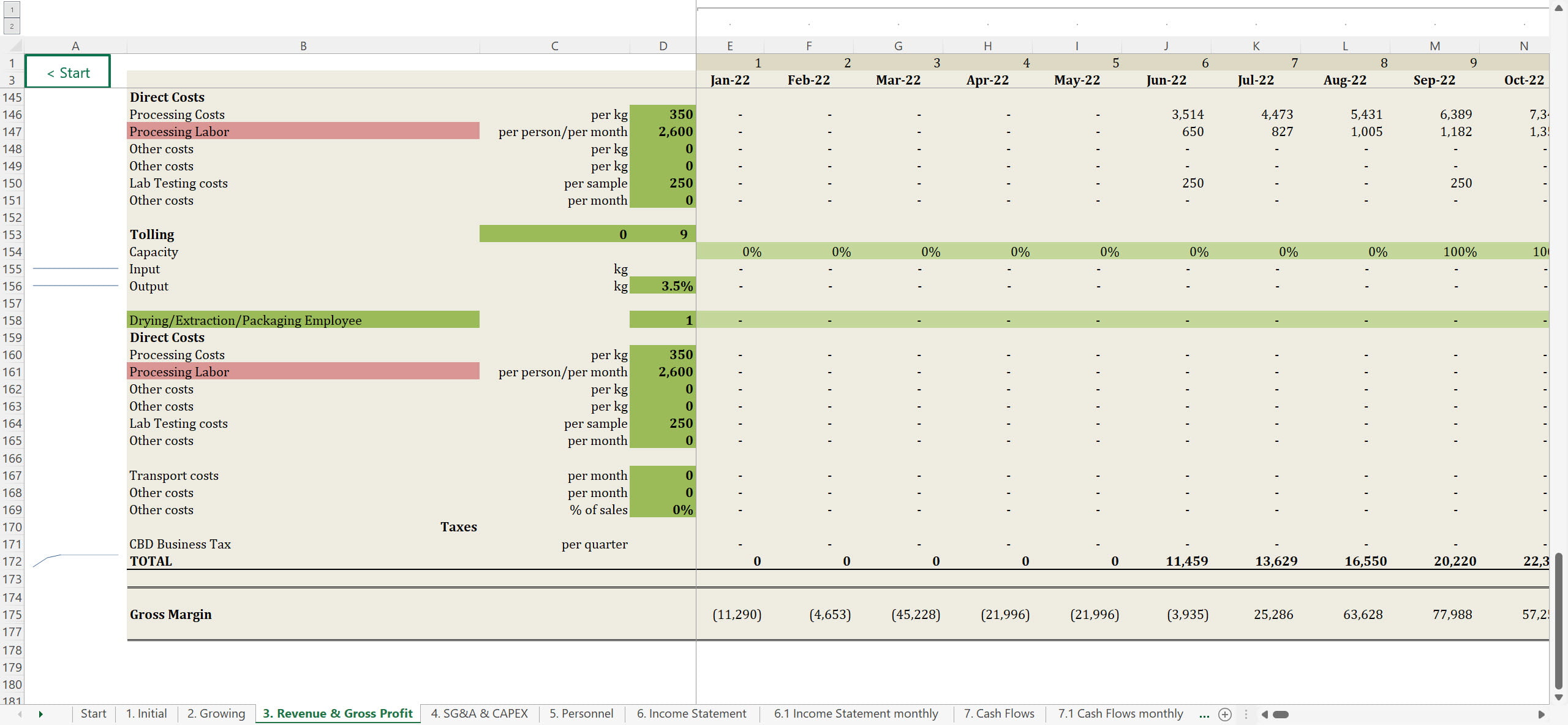This screenshot has height=725, width=1568.
Task: Click outline level 2 button
Action: [x=12, y=26]
